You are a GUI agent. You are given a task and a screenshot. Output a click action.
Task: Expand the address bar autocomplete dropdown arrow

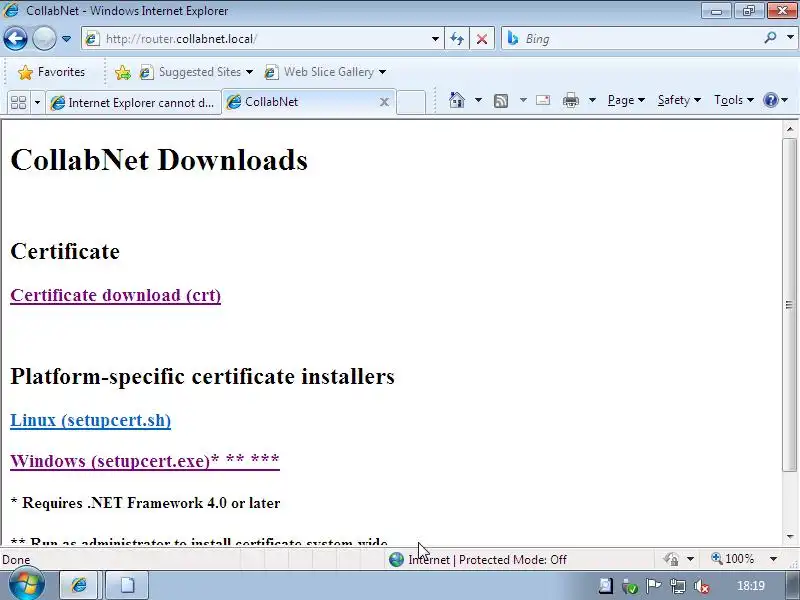click(x=435, y=39)
